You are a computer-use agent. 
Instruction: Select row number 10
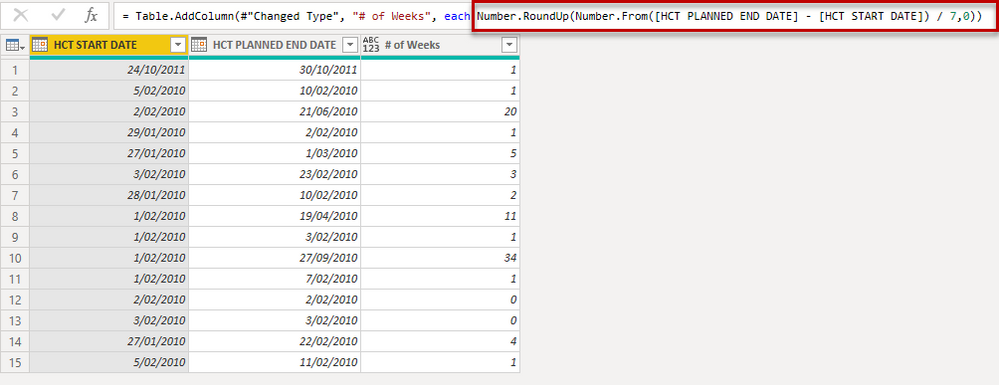coord(15,258)
